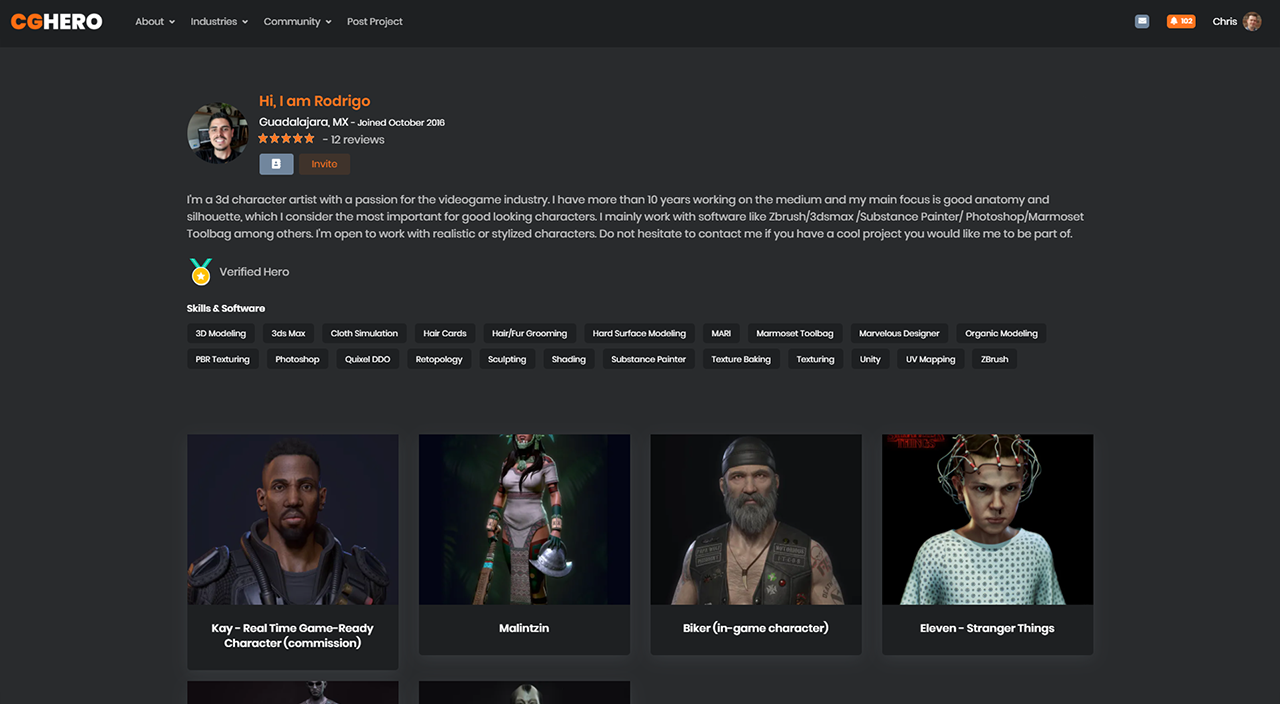The width and height of the screenshot is (1280, 704).
Task: Click Rodrigo's round profile photo
Action: 218,132
